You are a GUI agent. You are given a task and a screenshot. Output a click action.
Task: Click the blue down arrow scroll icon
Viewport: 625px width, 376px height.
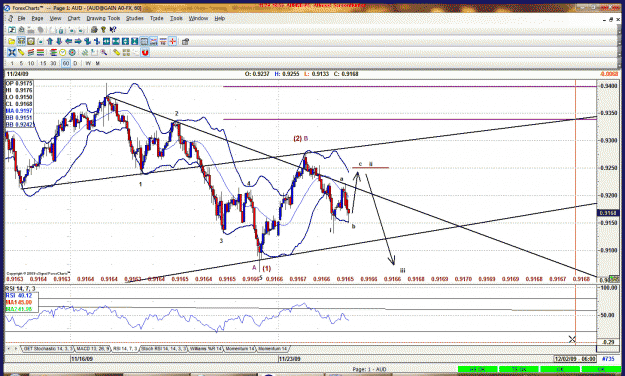point(59,41)
